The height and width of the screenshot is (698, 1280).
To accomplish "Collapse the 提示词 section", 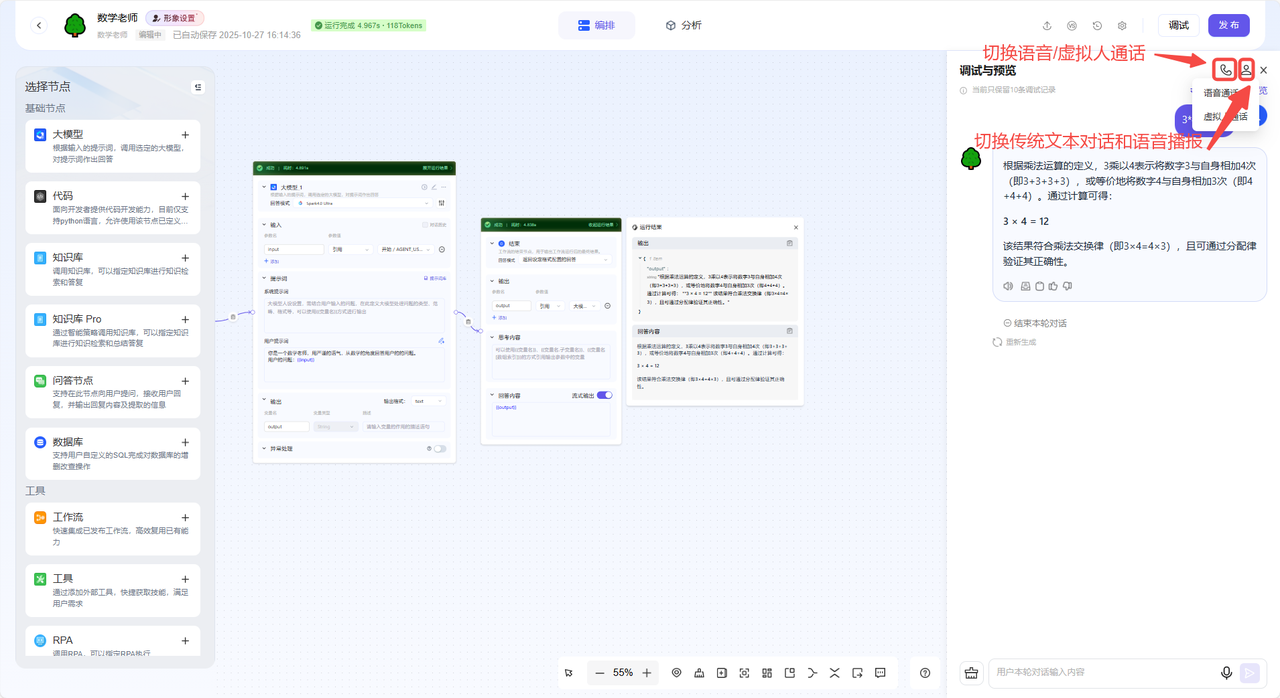I will (x=264, y=278).
